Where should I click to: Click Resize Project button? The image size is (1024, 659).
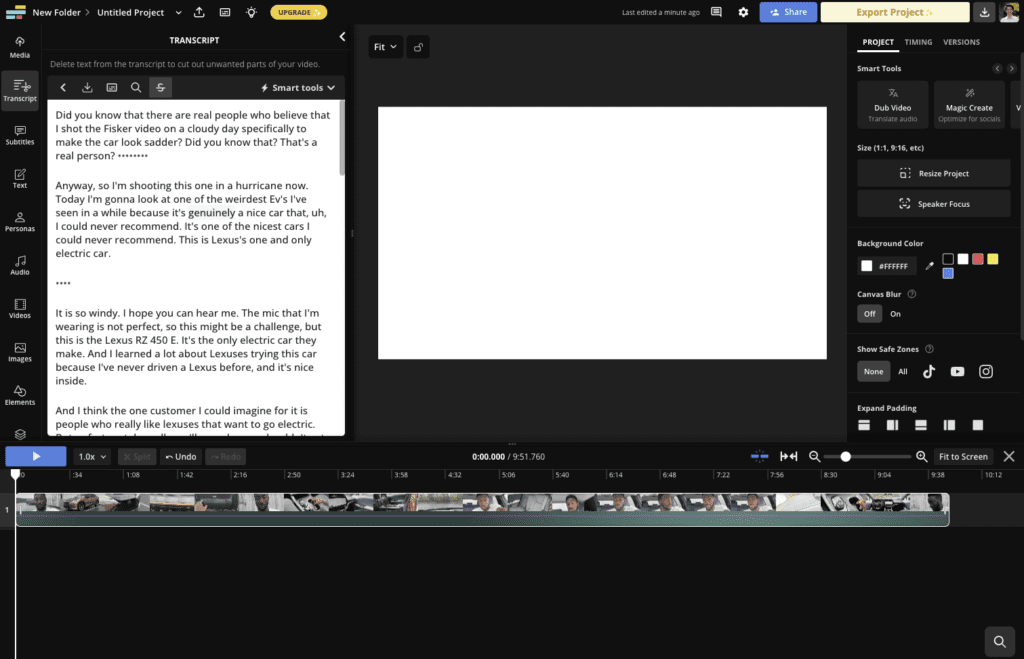[934, 174]
